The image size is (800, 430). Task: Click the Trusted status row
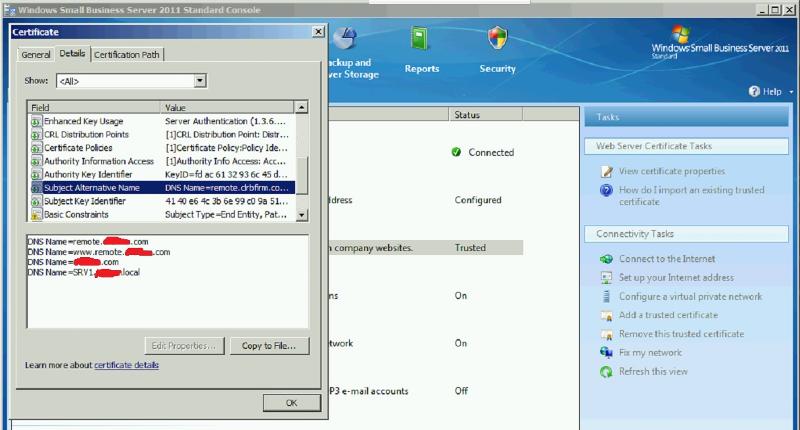click(426, 248)
